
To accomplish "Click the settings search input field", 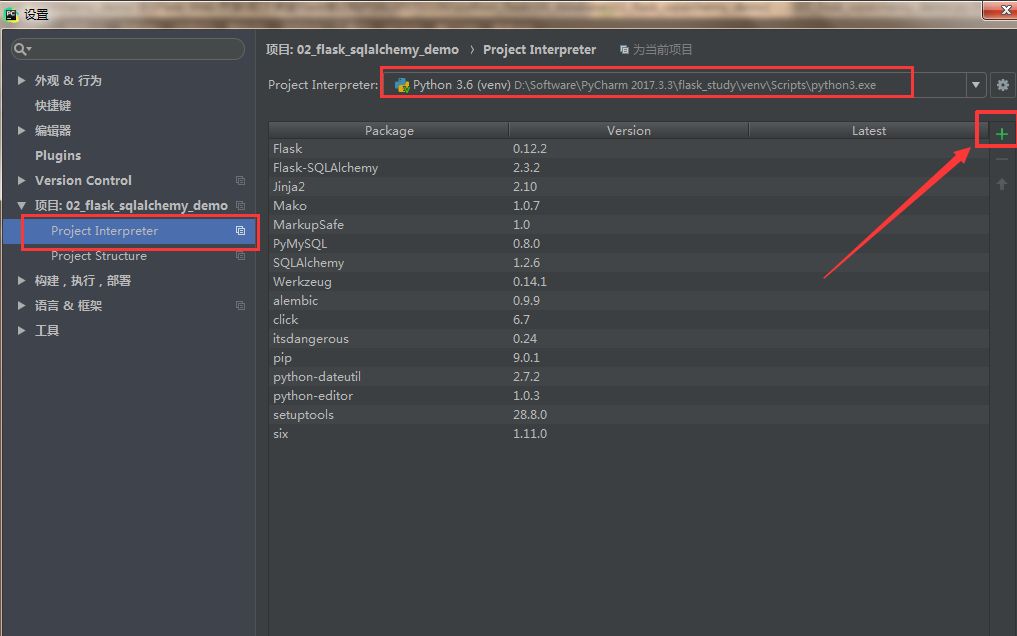I will pyautogui.click(x=128, y=49).
